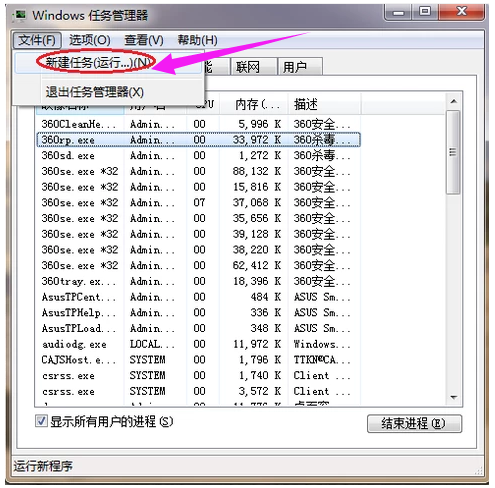Screen dimensions: 495x488
Task: Click the vertical scrollbar thumb
Action: tap(453, 152)
